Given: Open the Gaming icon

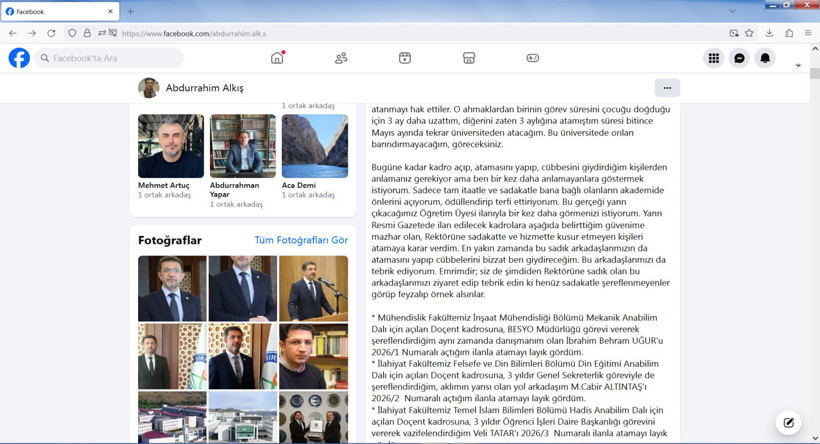Looking at the screenshot, I should [x=532, y=58].
